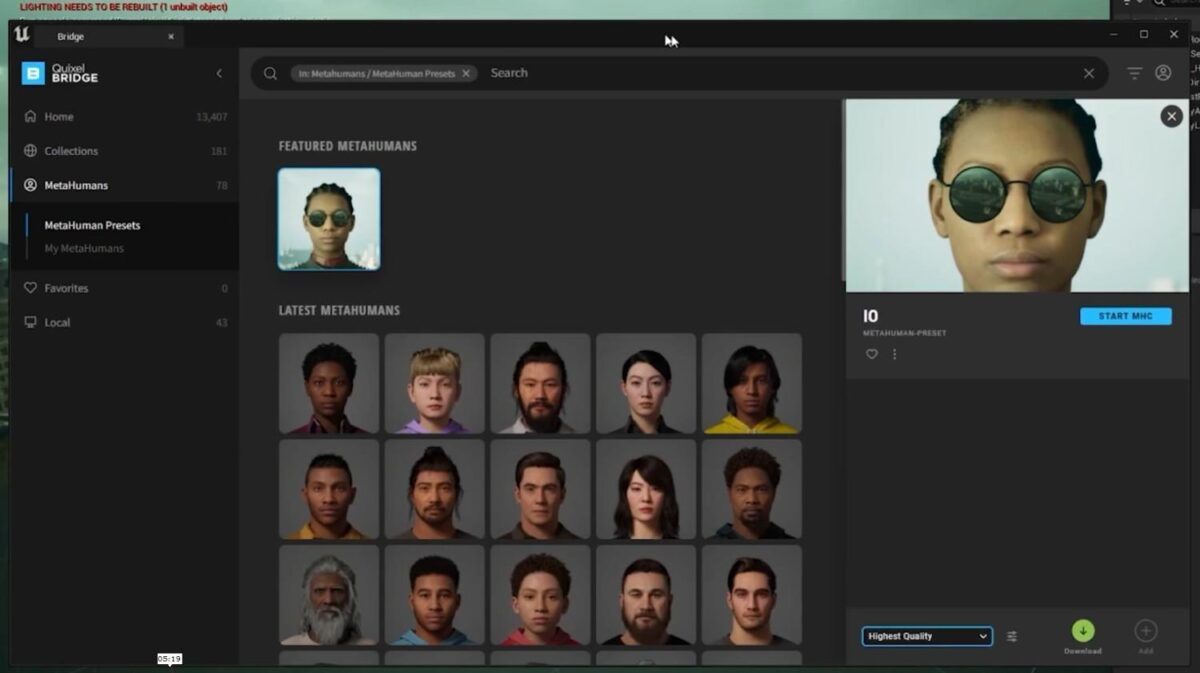Screen dimensions: 1200x673
Task: Open the filter icon beside the search bar
Action: click(1134, 72)
